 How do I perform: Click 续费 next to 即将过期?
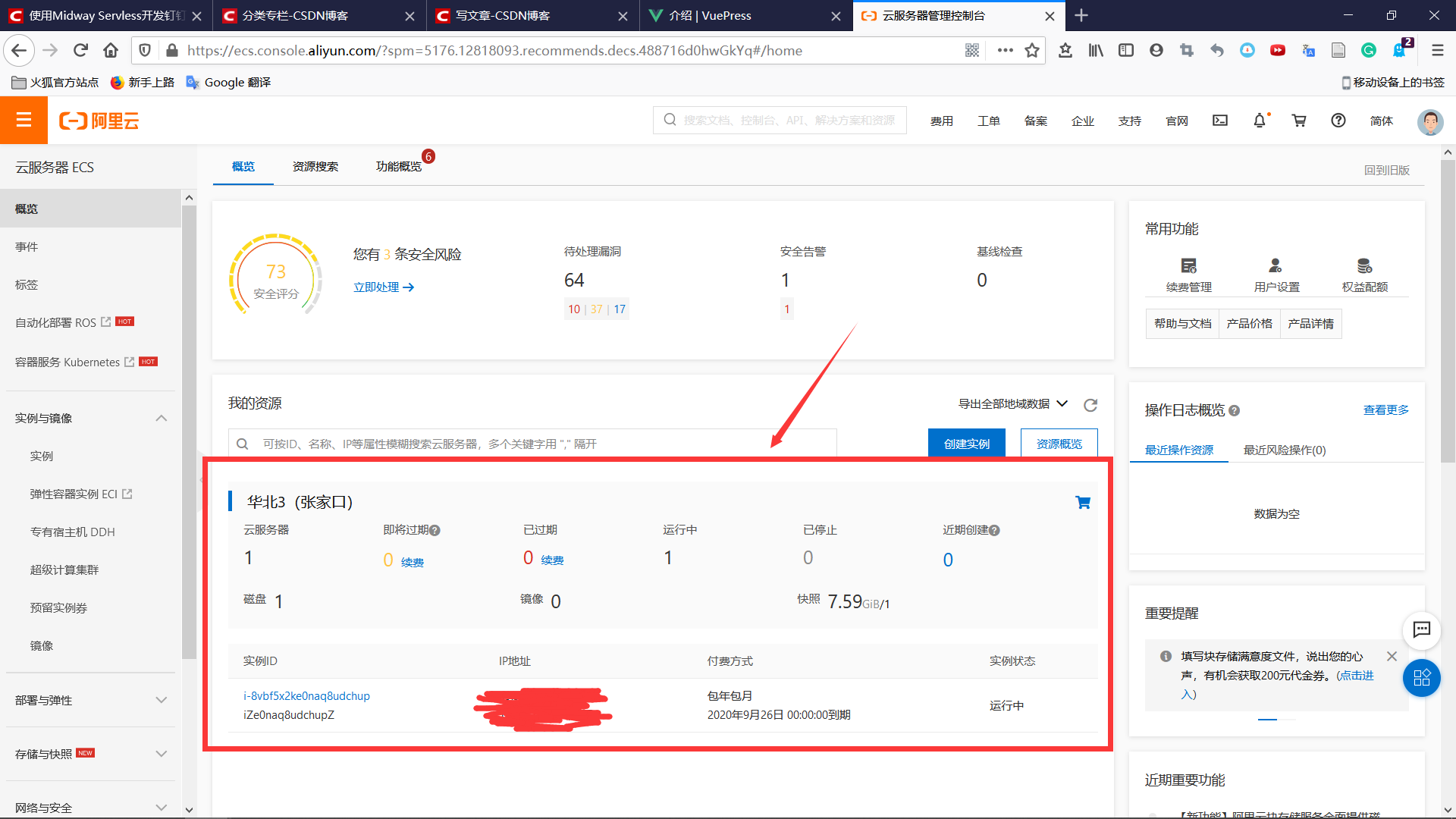pos(413,562)
